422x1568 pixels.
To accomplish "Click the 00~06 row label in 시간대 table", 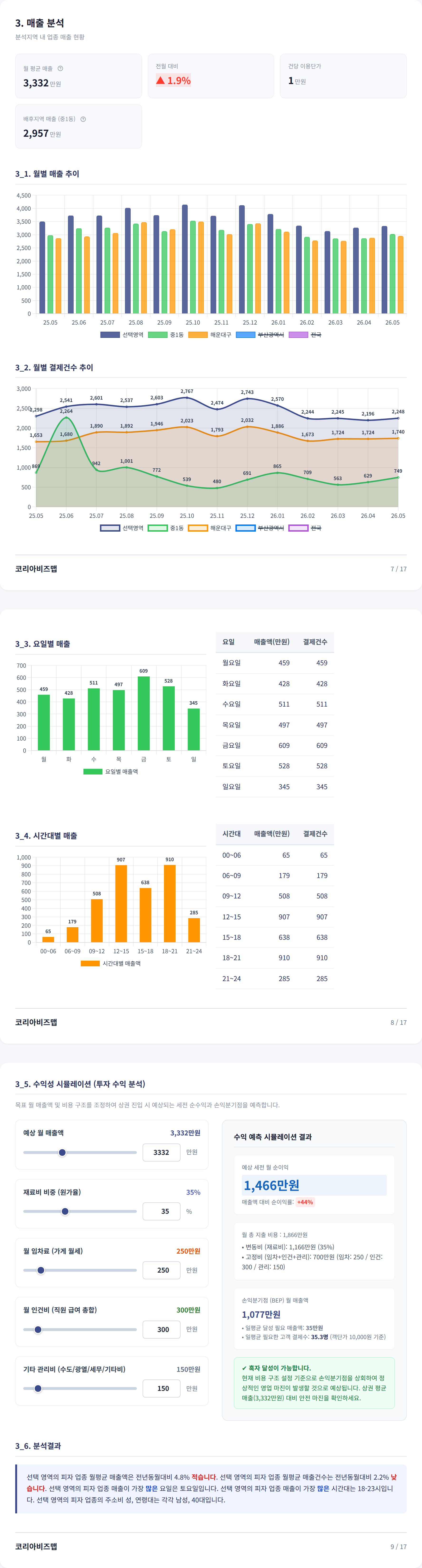I will click(231, 855).
